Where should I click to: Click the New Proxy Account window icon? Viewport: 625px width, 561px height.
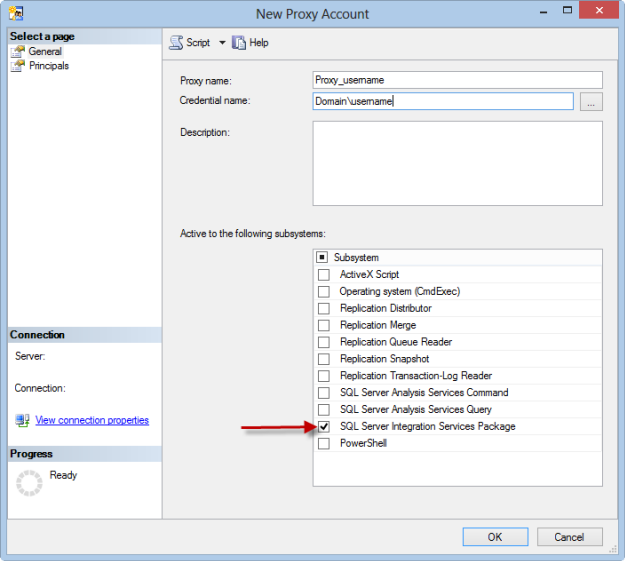[16, 13]
